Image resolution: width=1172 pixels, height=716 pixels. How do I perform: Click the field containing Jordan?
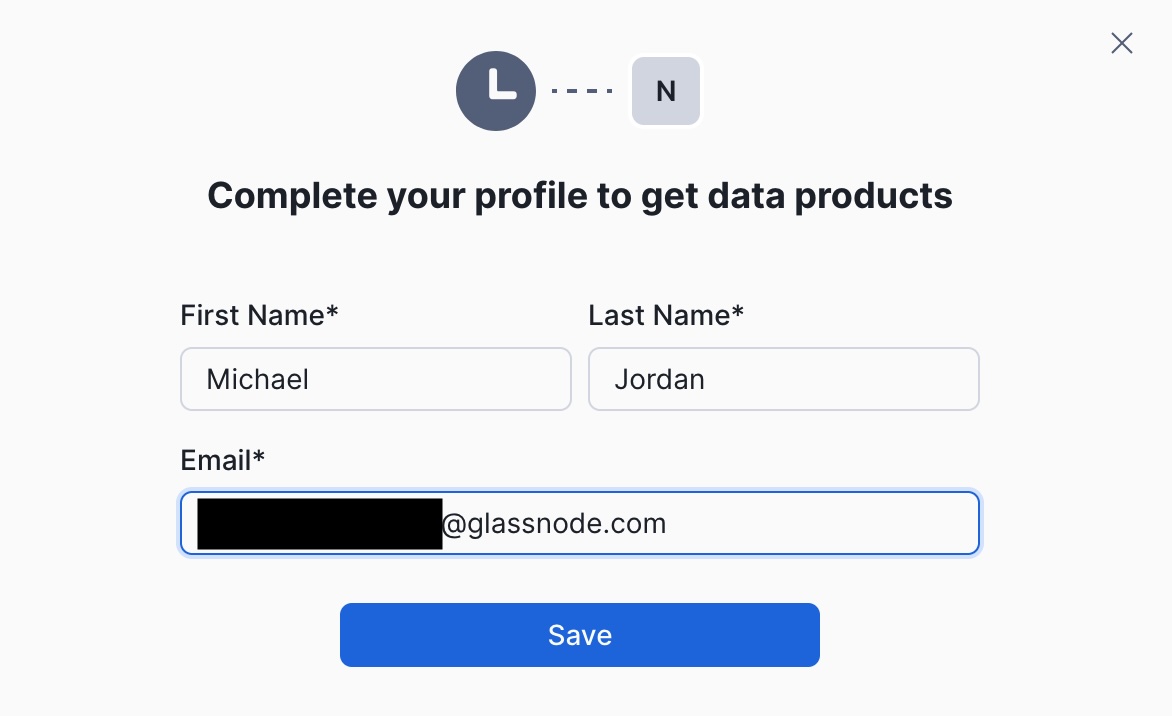[x=783, y=379]
